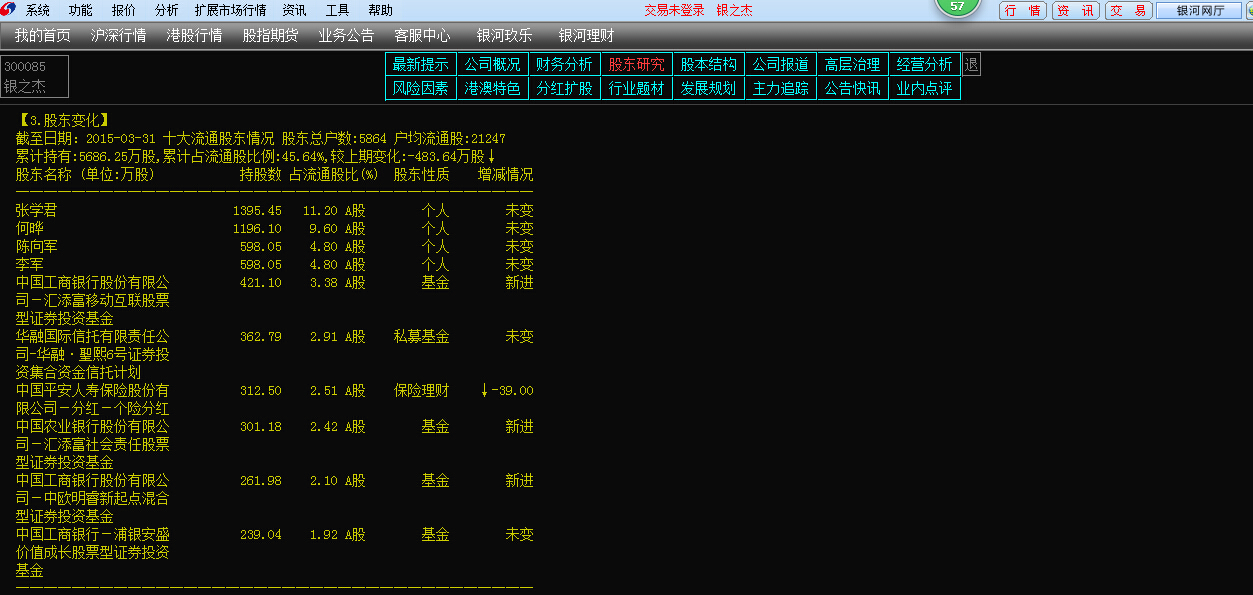Click the red-blue app logo icon
The image size is (1253, 595).
(x=8, y=10)
